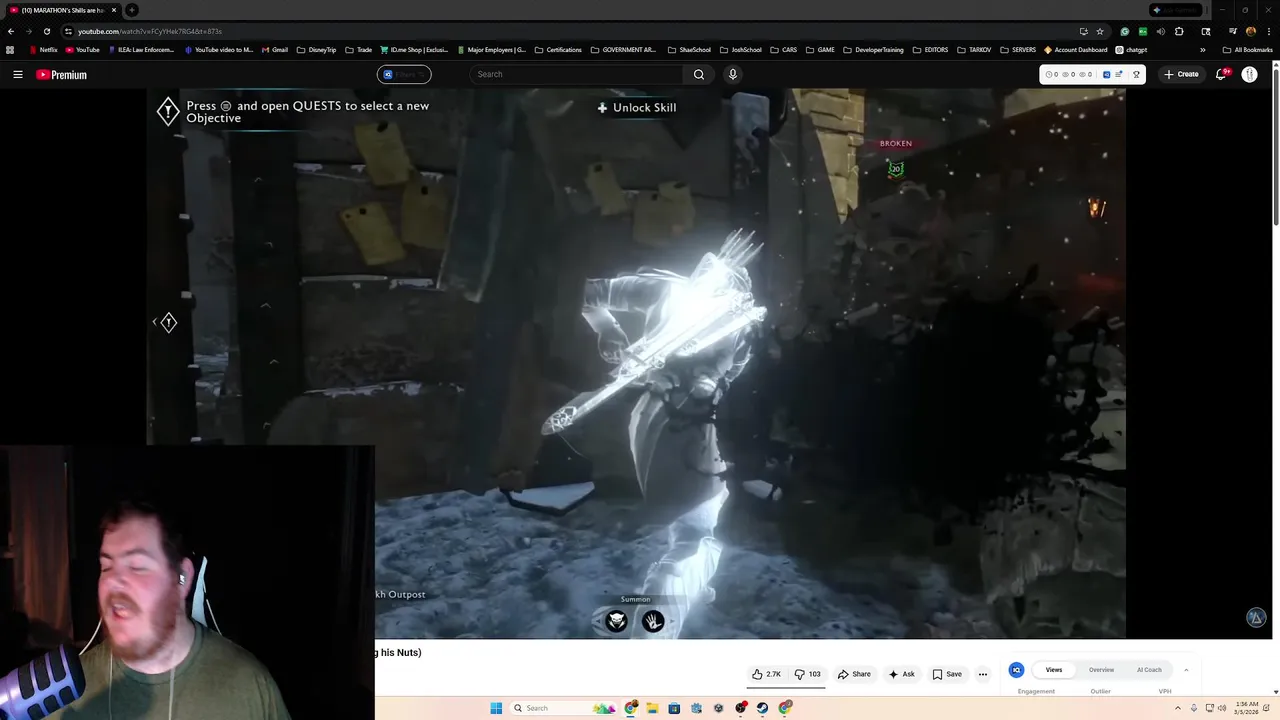The height and width of the screenshot is (720, 1280).
Task: Open the All Bookmarks folder
Action: (1247, 50)
